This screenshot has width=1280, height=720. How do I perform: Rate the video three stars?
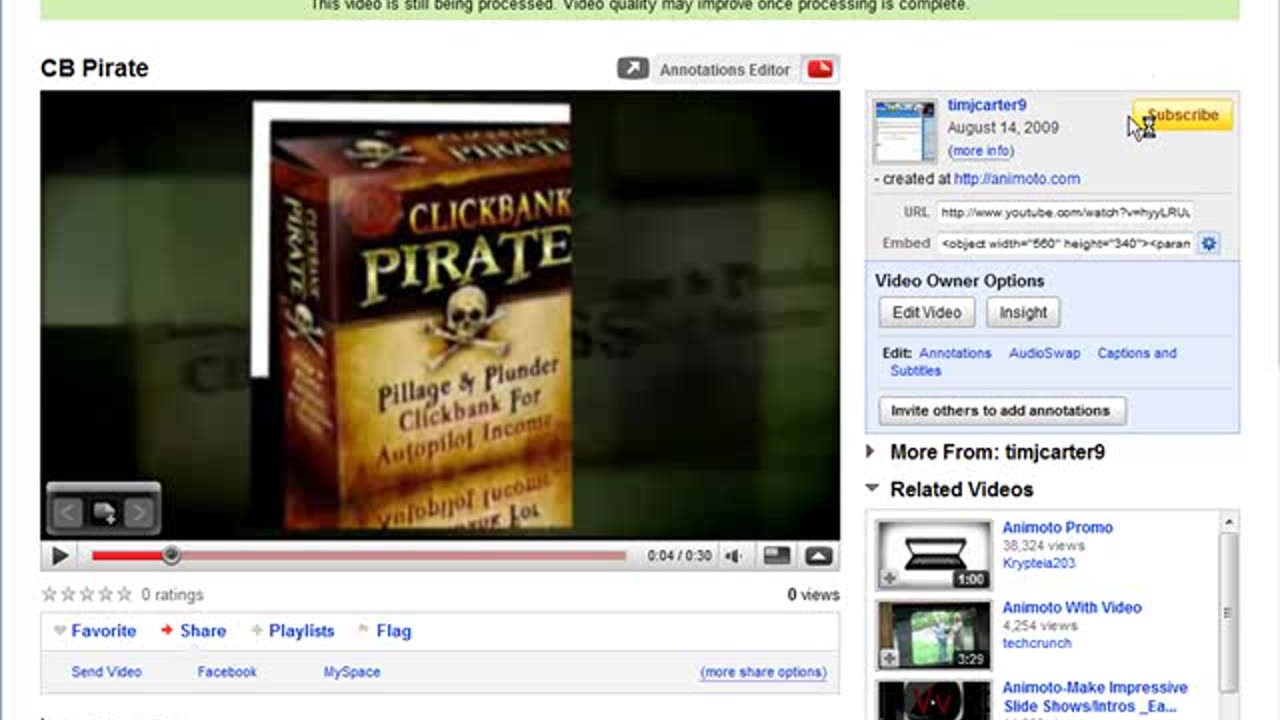[87, 594]
